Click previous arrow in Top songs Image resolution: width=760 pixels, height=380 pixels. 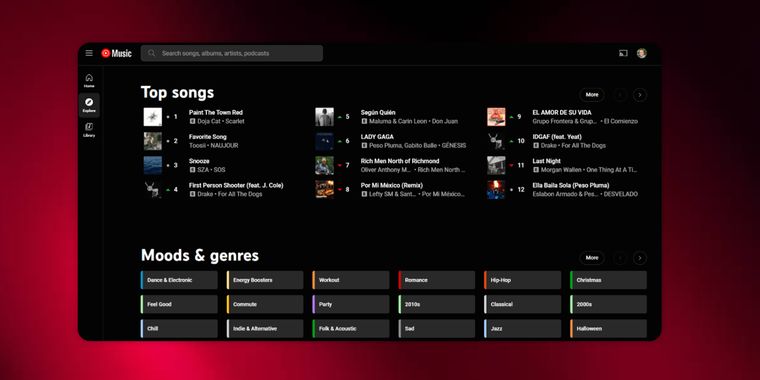coord(619,95)
